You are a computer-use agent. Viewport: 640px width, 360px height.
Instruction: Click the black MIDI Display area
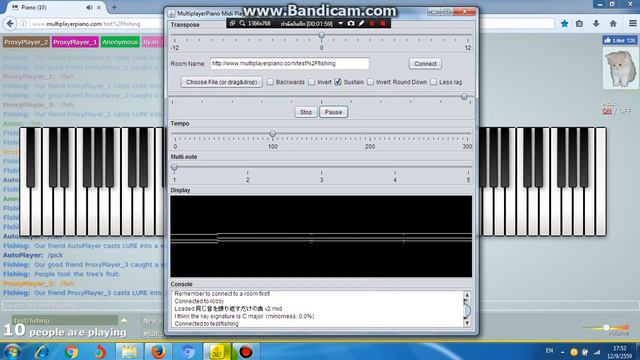point(321,236)
